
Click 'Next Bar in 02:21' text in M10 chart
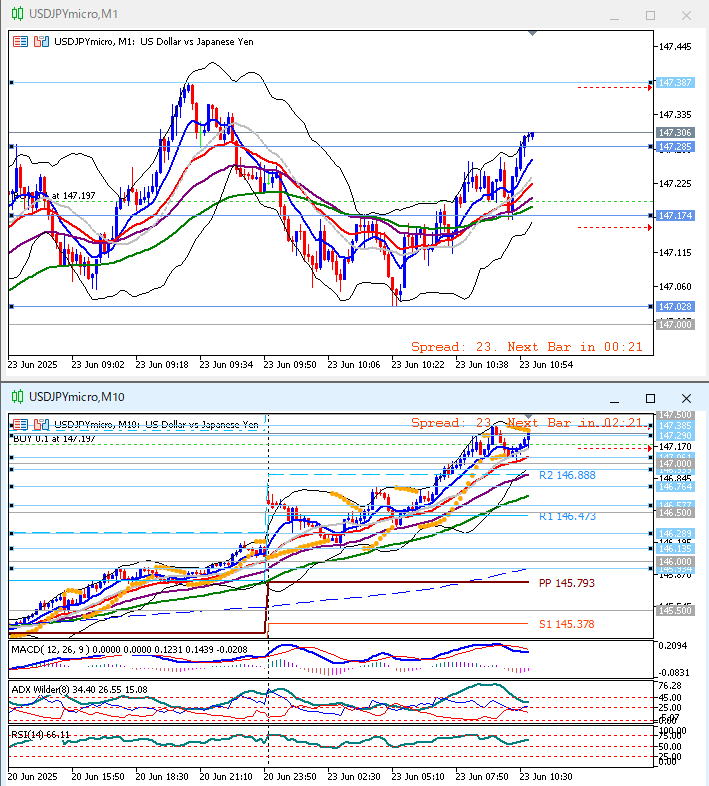[x=575, y=423]
